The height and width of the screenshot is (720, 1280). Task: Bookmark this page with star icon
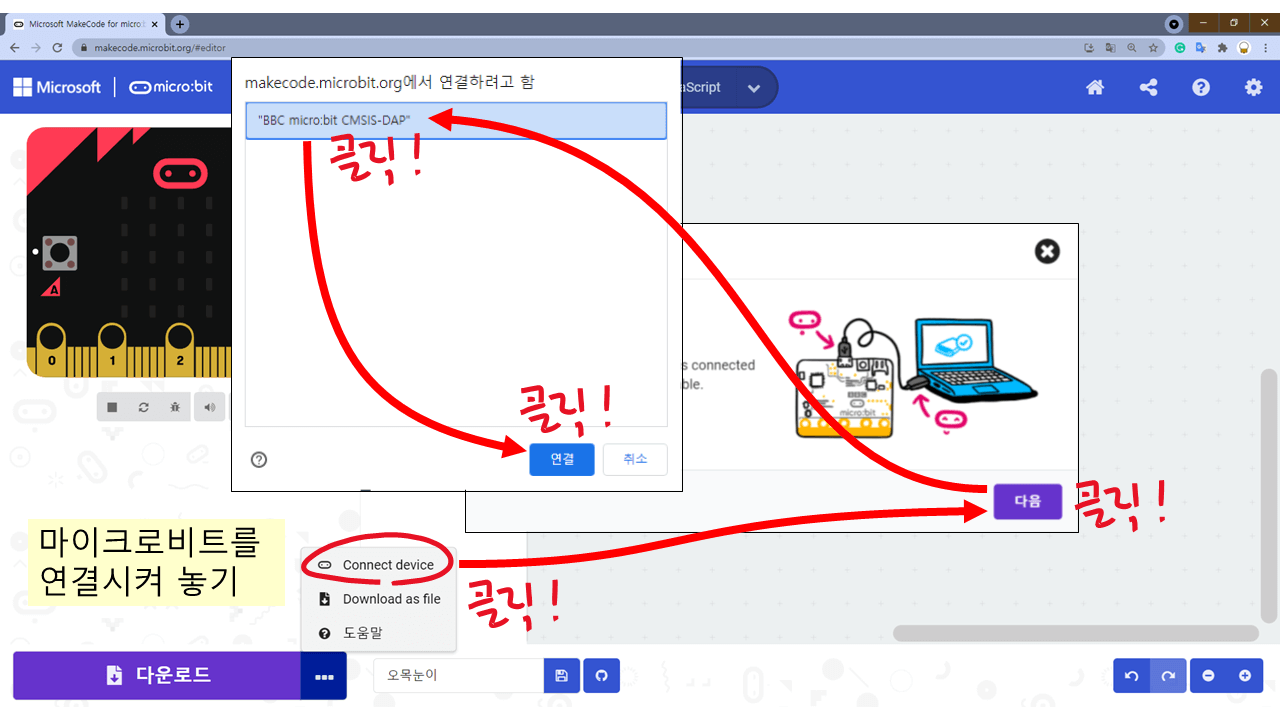coord(1153,47)
